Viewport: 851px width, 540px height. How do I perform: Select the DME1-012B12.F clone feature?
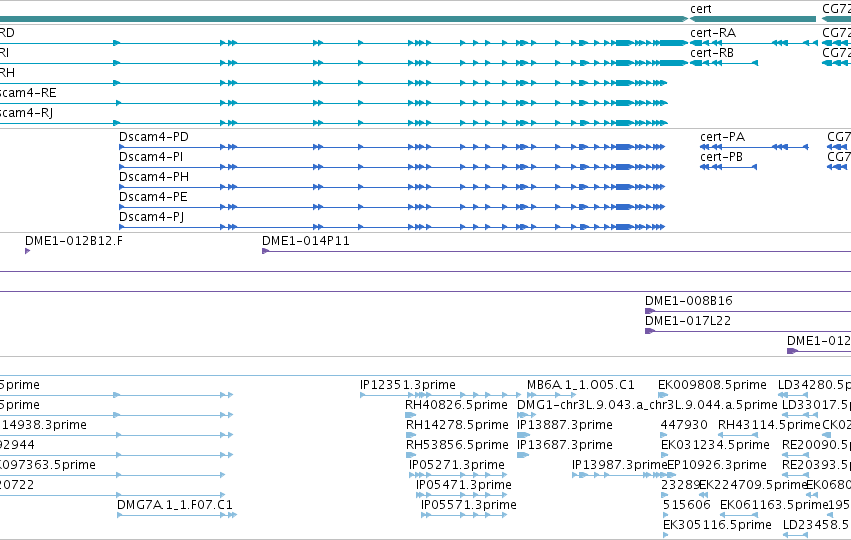click(28, 251)
